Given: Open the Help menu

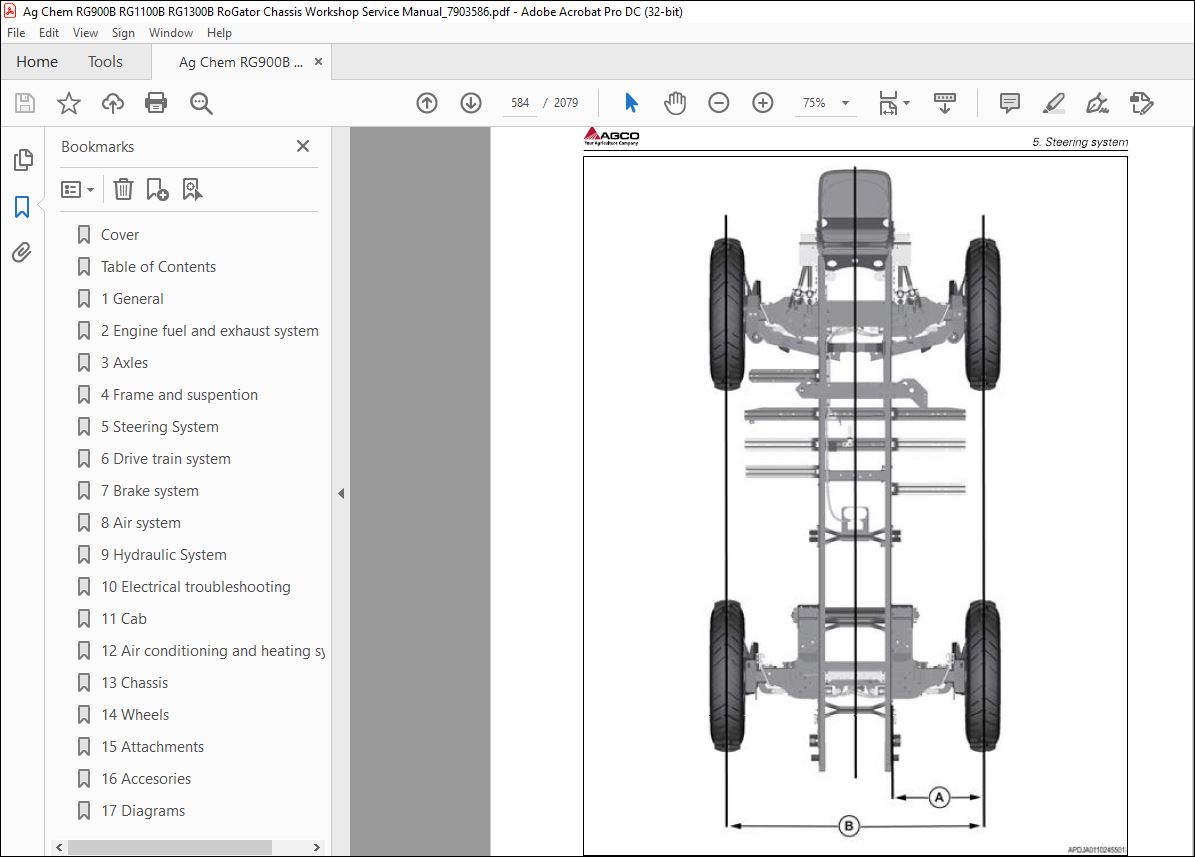Looking at the screenshot, I should (x=219, y=33).
